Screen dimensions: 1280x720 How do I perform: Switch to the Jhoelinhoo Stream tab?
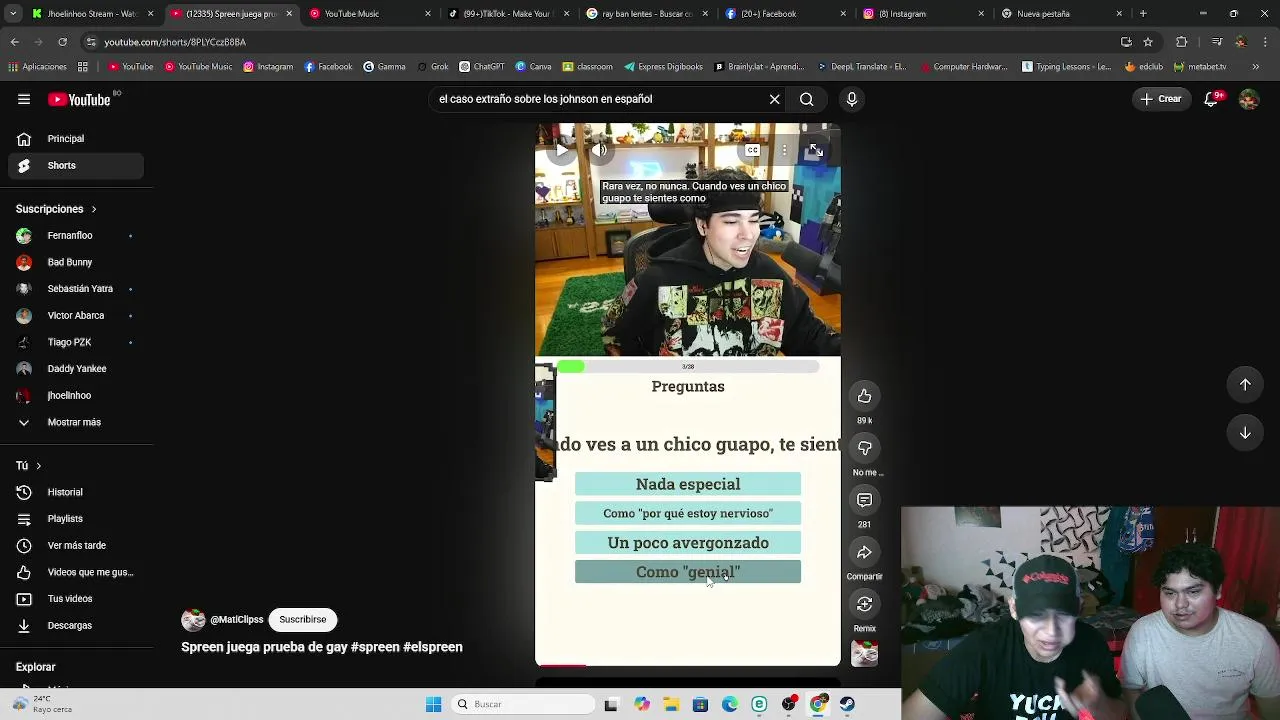tap(90, 14)
